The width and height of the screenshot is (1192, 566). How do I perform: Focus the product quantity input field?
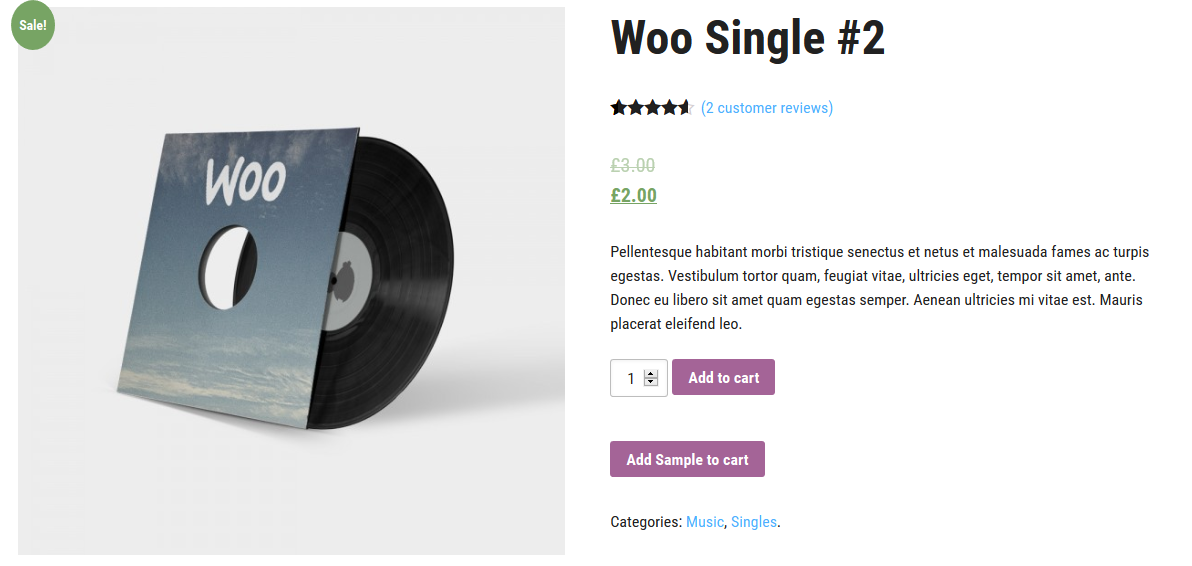tap(639, 378)
